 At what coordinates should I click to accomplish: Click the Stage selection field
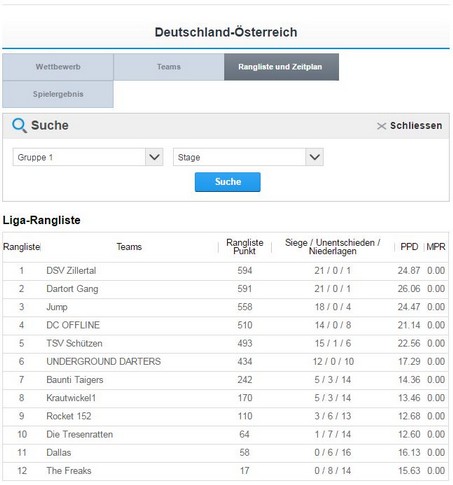(x=248, y=157)
